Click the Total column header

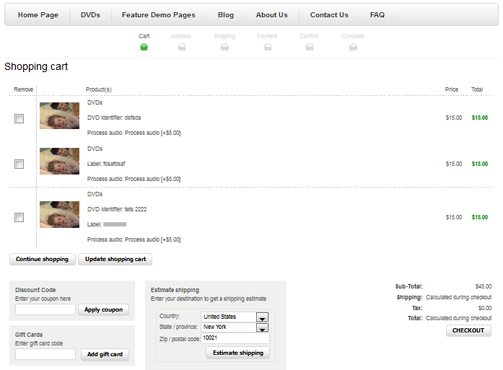coord(477,89)
